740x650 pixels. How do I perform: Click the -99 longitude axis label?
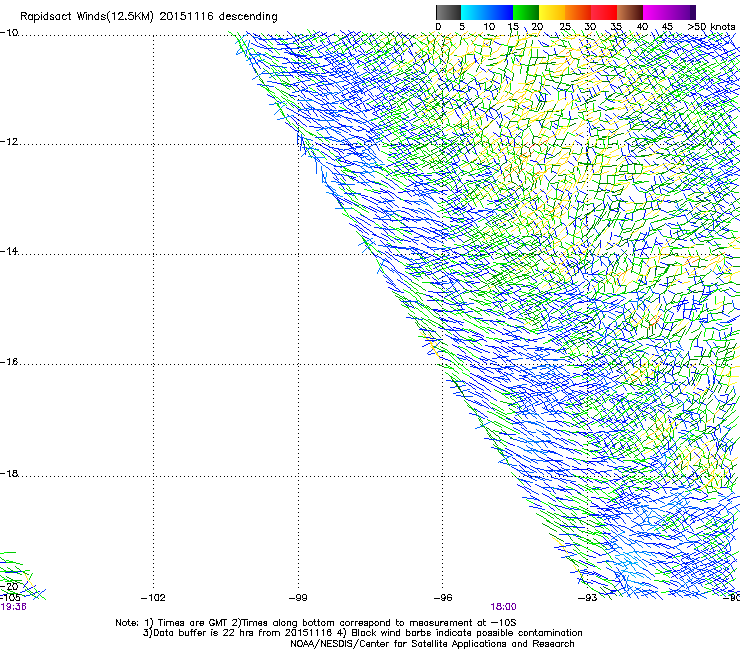tap(298, 598)
